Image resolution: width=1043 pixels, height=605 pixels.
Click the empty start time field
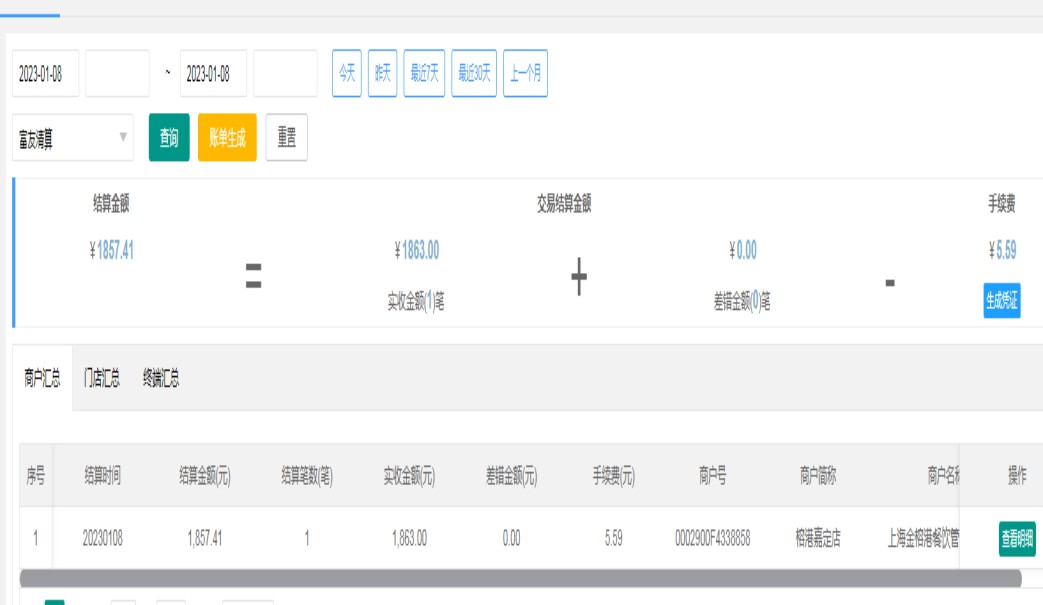pos(117,74)
